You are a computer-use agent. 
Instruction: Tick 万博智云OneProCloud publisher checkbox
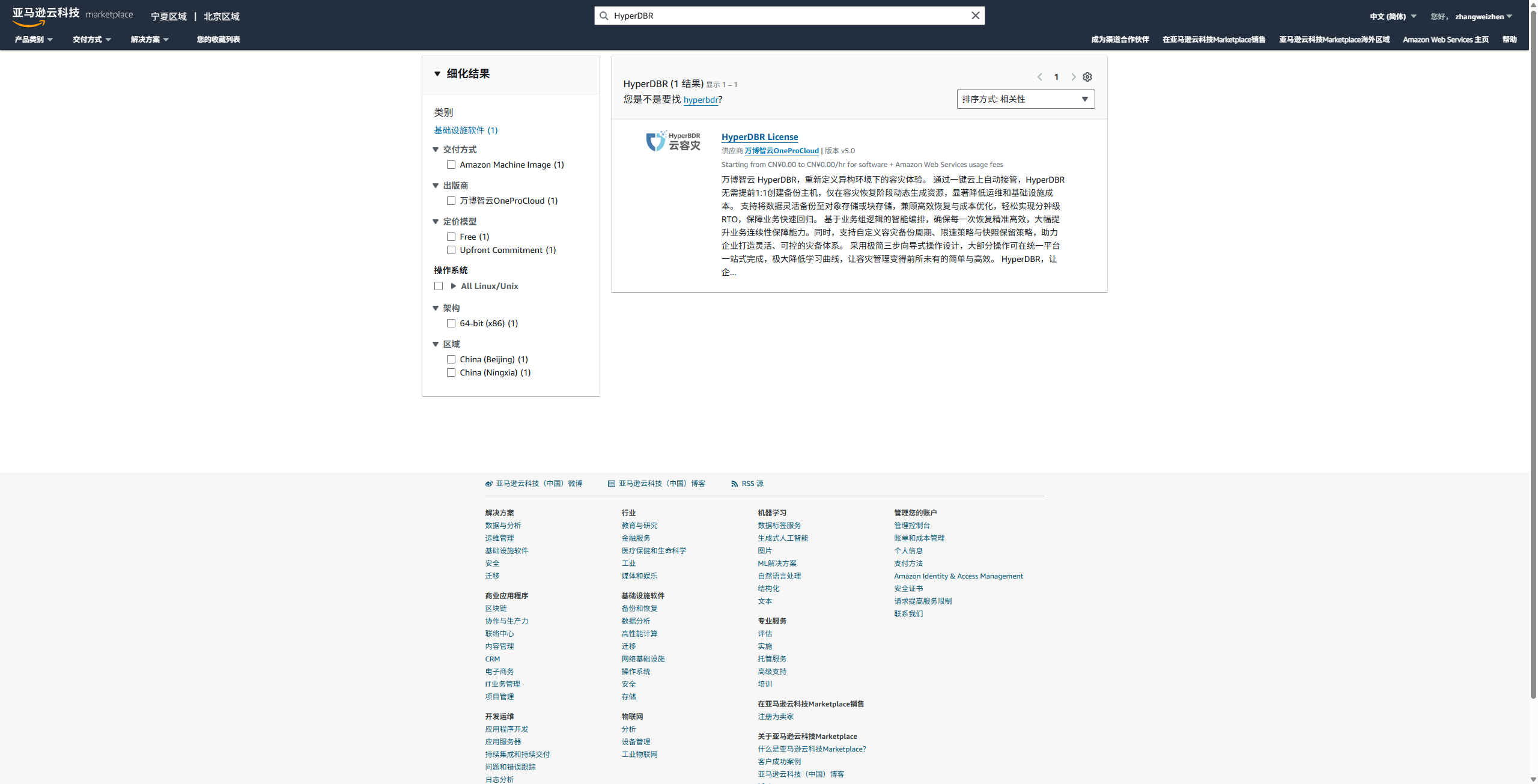tap(451, 201)
